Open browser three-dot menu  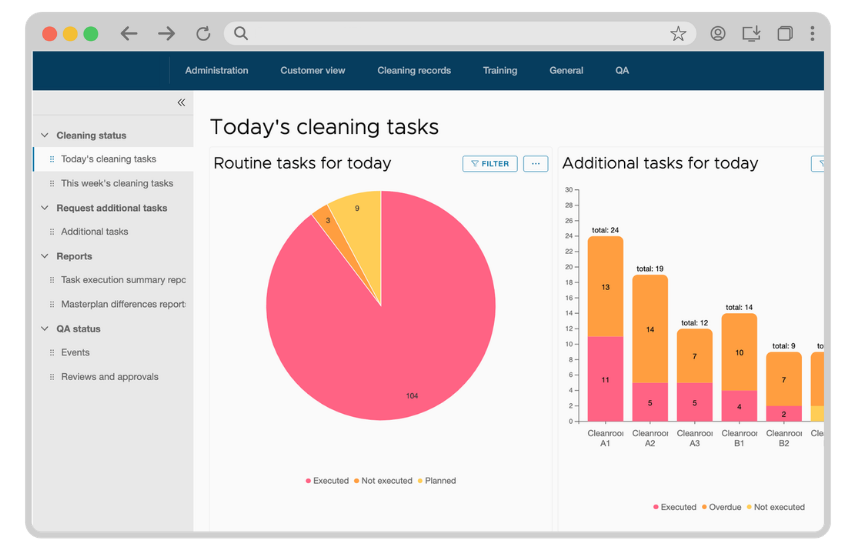pyautogui.click(x=812, y=34)
